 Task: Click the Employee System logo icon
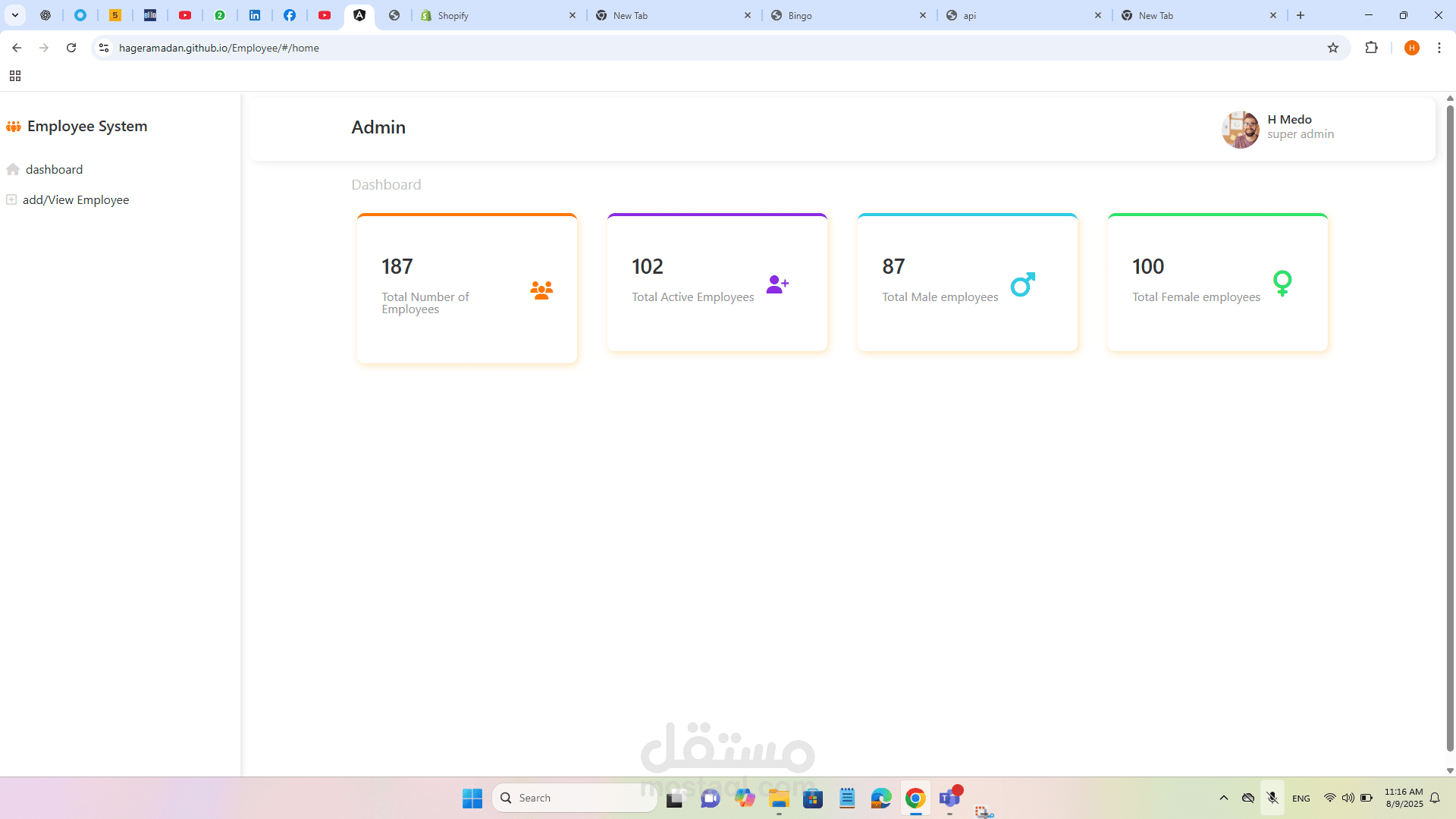point(14,127)
